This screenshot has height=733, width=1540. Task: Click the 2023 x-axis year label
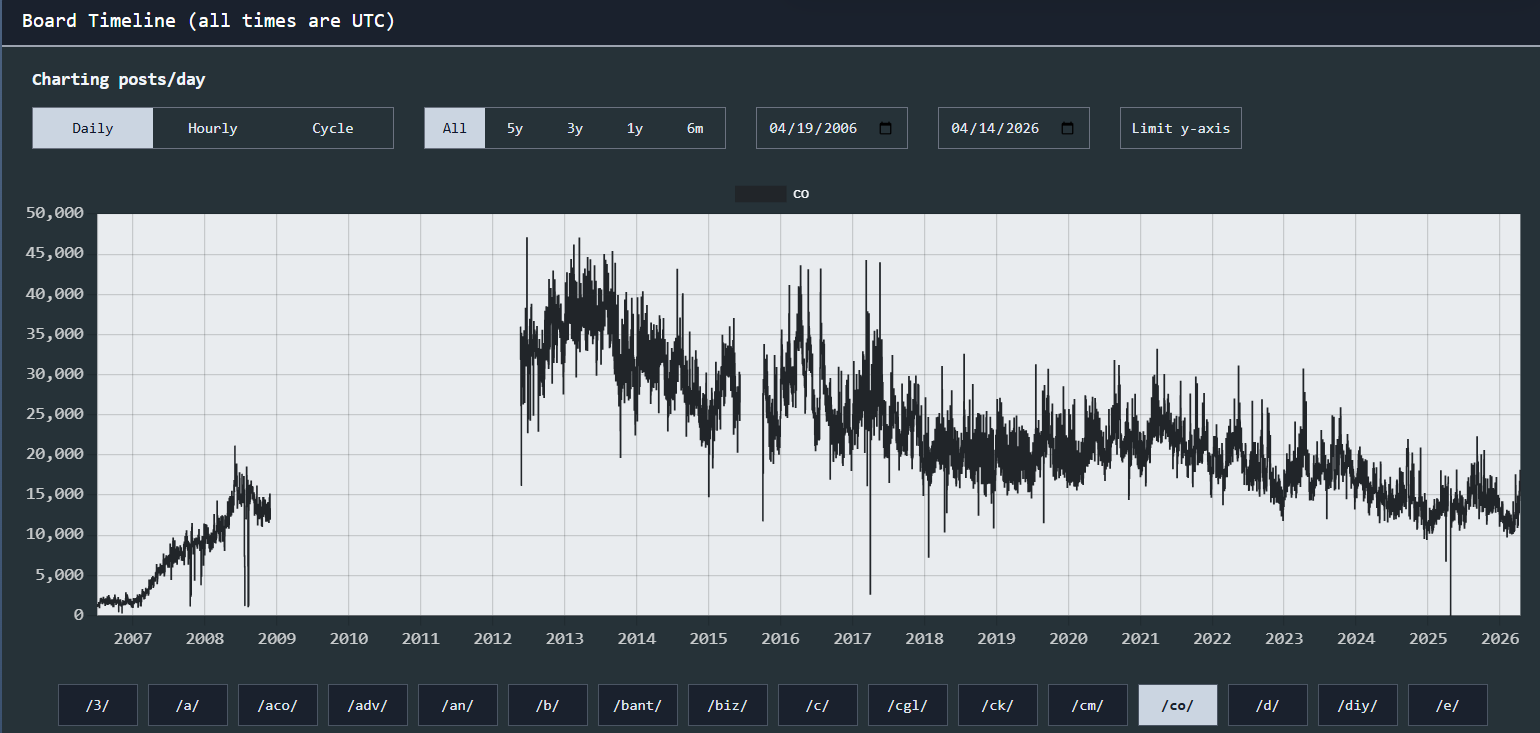(1284, 638)
